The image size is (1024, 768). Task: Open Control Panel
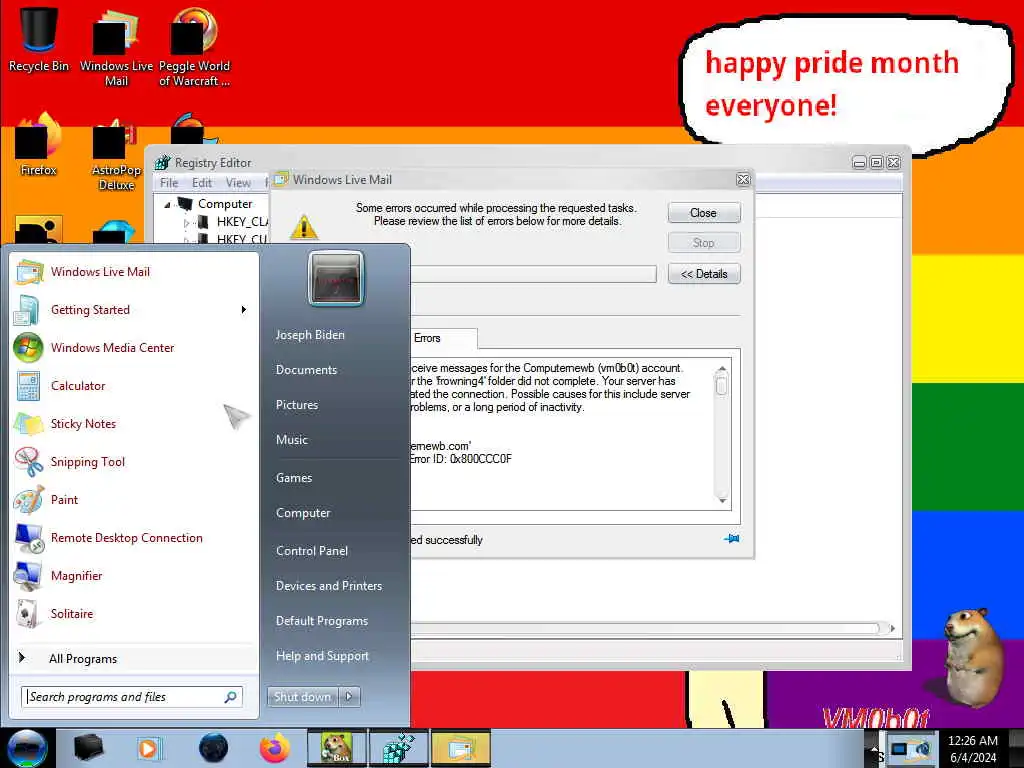312,551
